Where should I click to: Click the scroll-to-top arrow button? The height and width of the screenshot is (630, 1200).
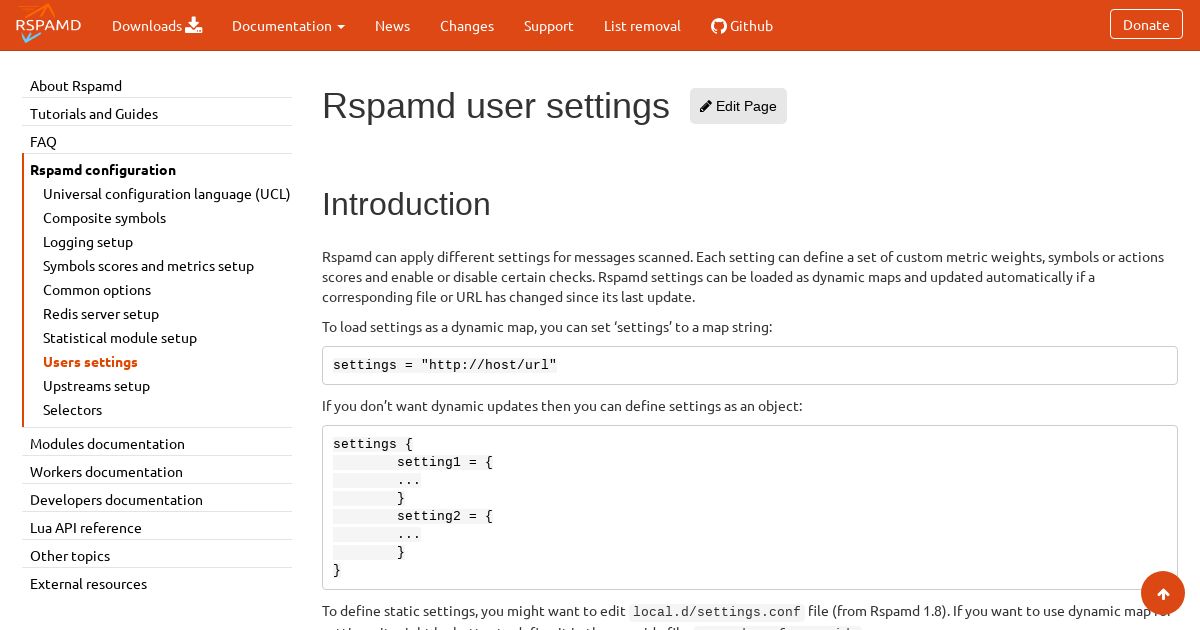click(x=1163, y=594)
